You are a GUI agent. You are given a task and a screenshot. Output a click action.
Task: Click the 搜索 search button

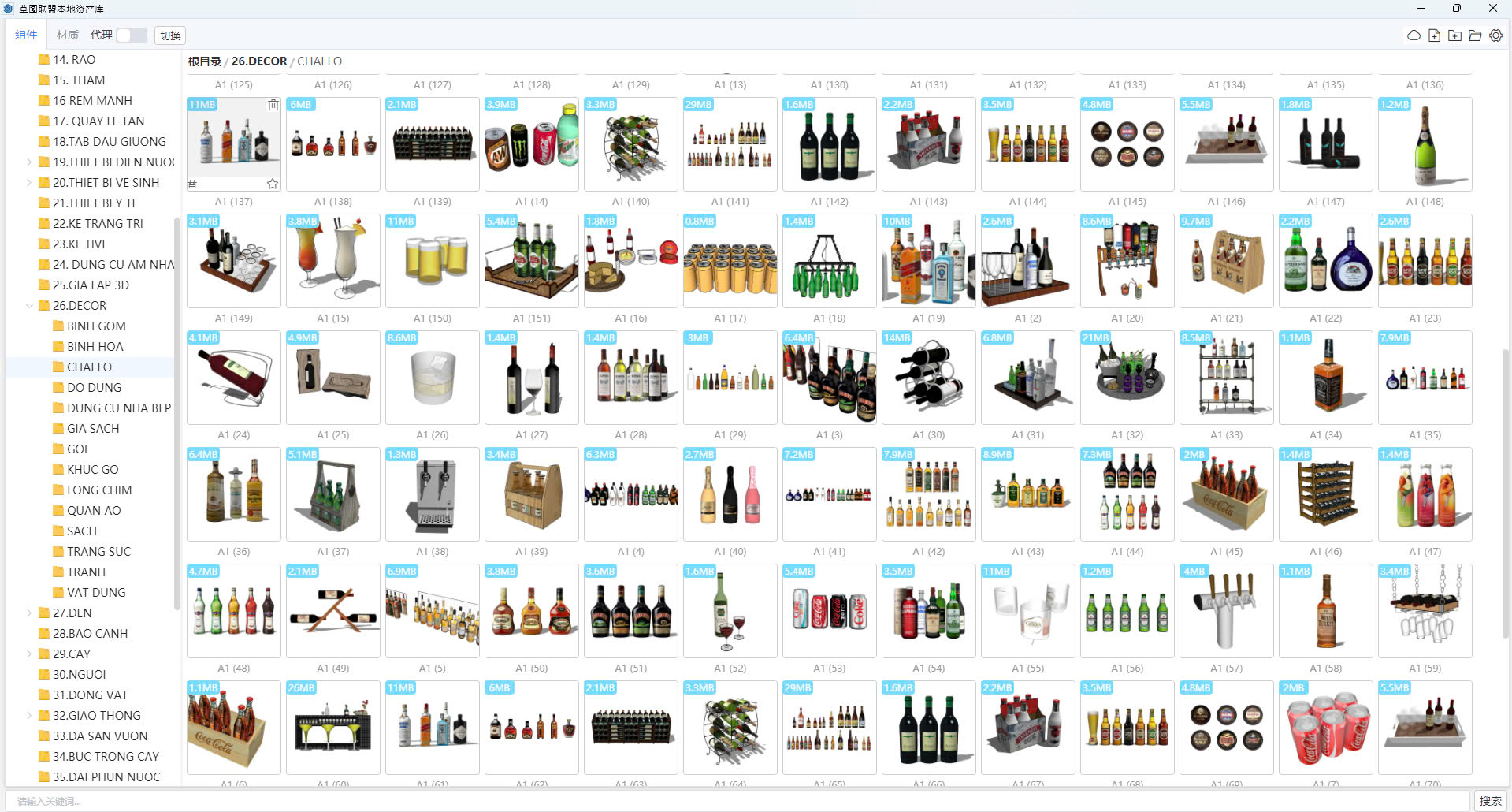point(1490,801)
